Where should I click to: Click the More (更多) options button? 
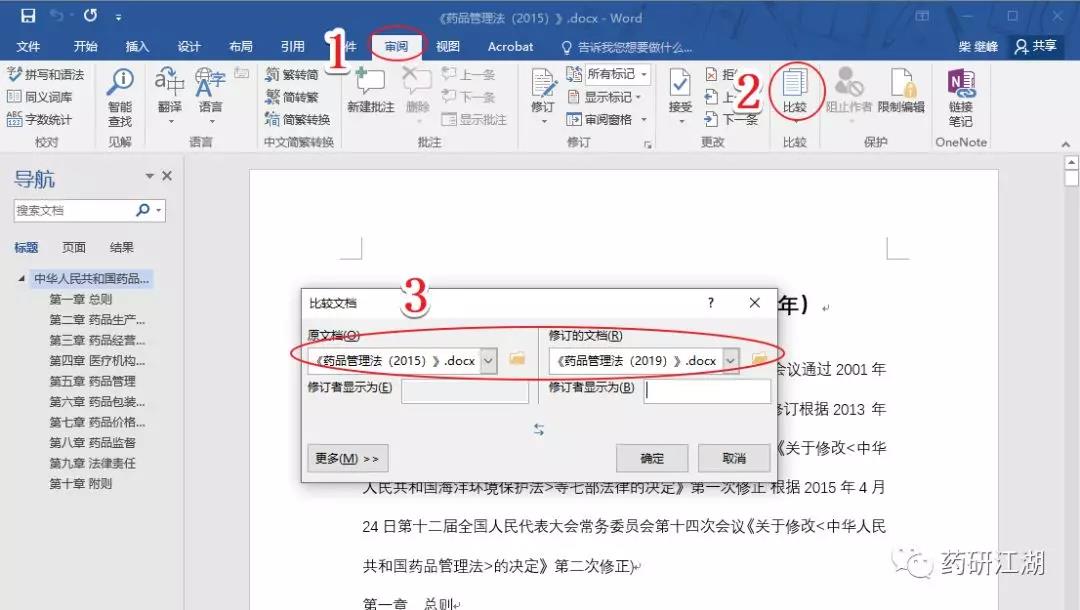click(x=347, y=458)
